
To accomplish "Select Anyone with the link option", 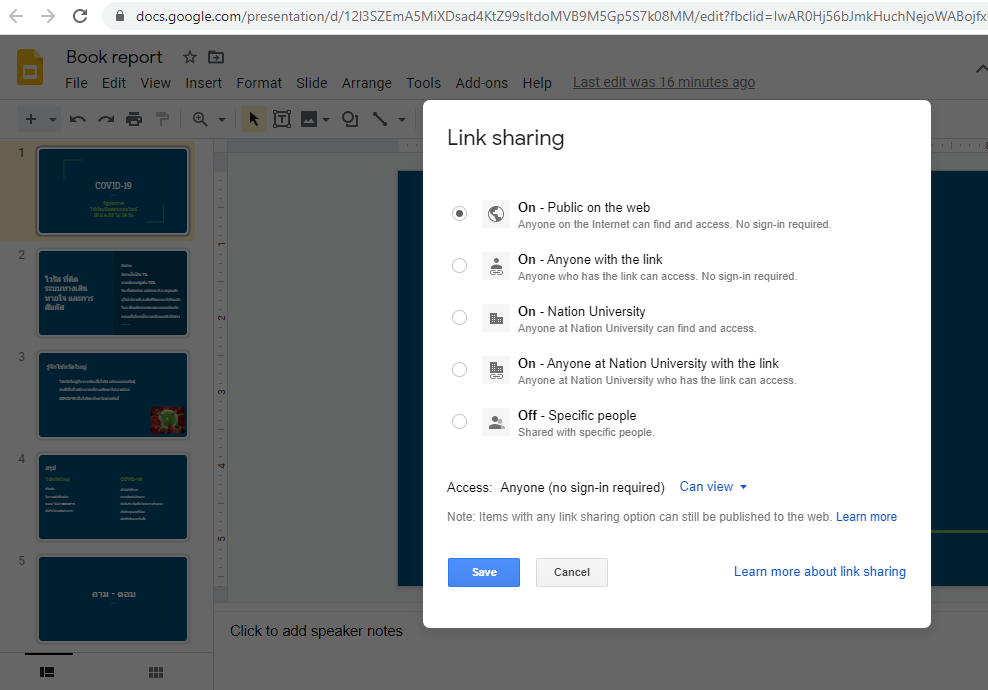I will (x=459, y=266).
